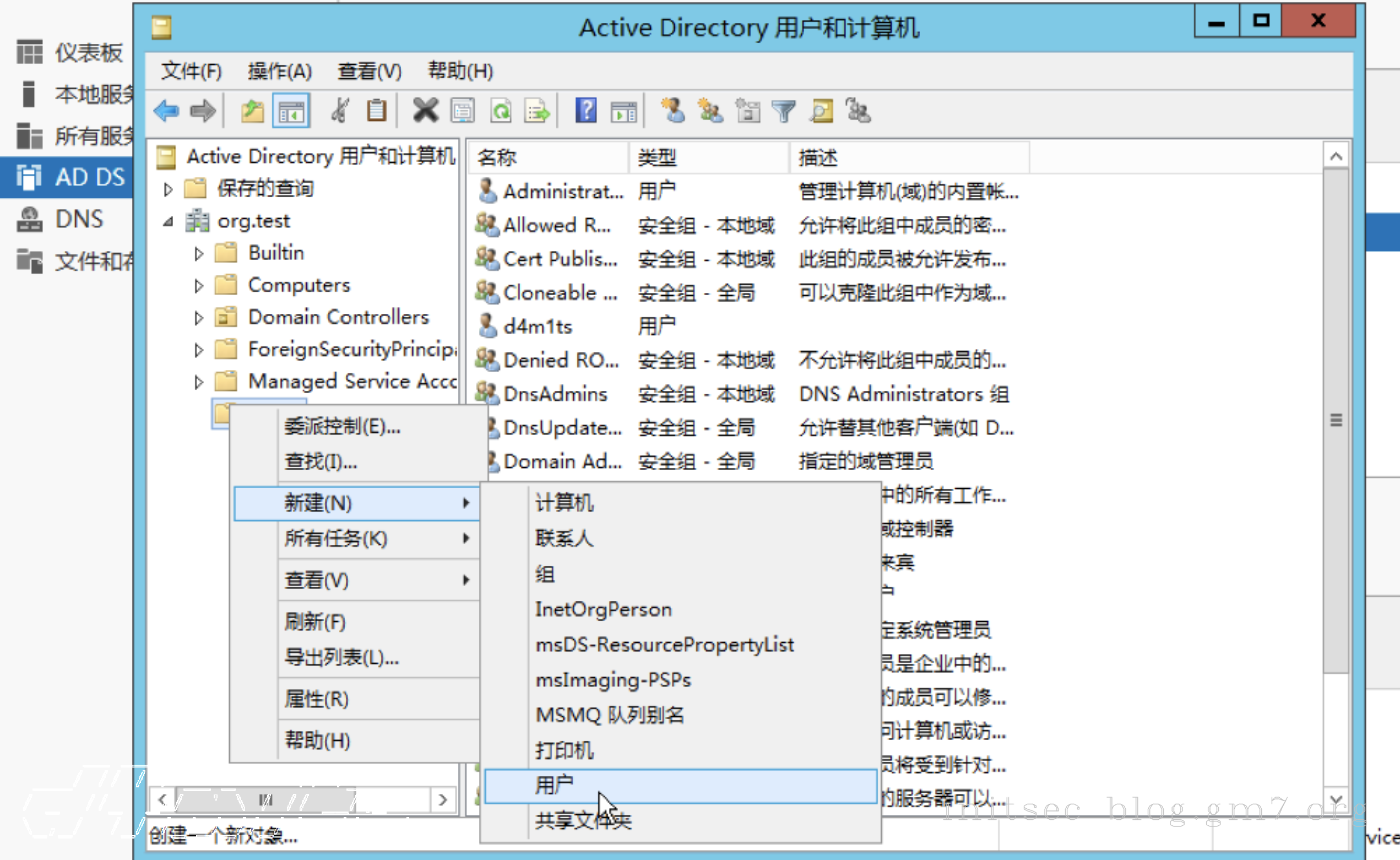Click the blue help question mark icon
1400x860 pixels.
pos(585,110)
